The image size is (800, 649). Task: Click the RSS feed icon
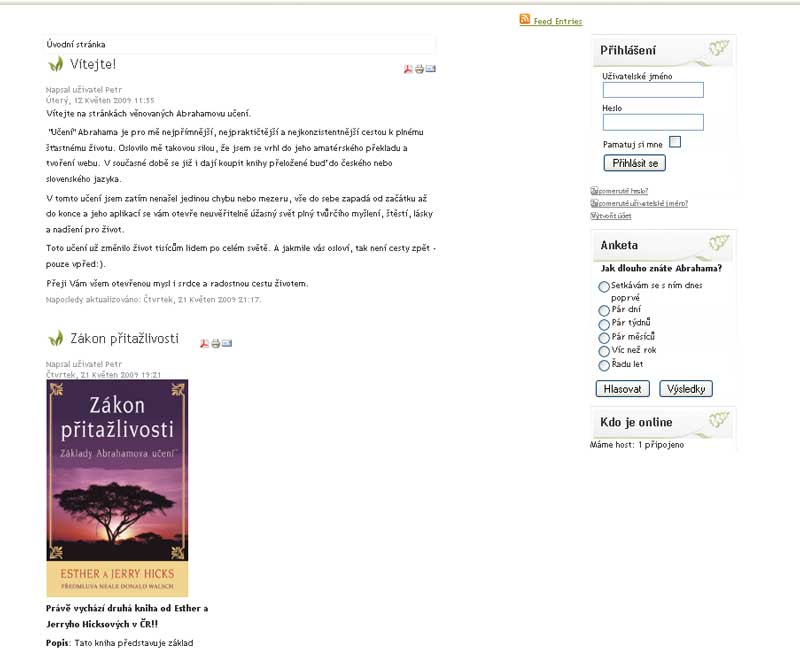(x=524, y=19)
